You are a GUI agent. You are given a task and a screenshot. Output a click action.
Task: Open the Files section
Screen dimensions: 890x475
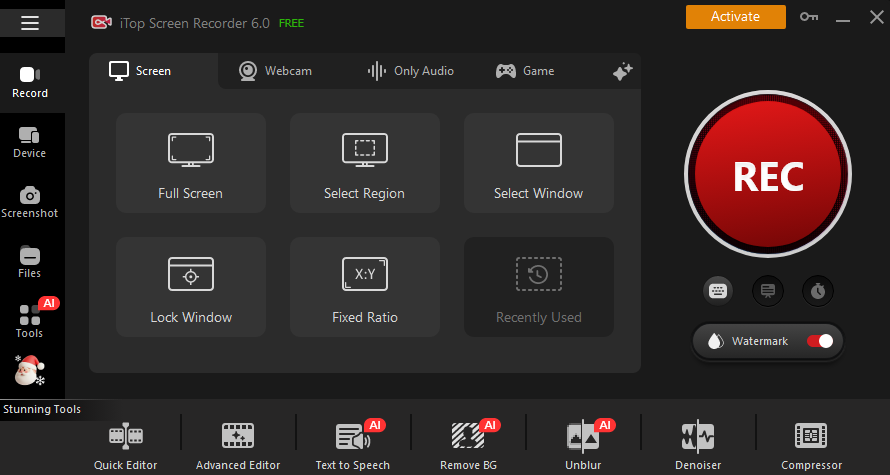(x=30, y=262)
